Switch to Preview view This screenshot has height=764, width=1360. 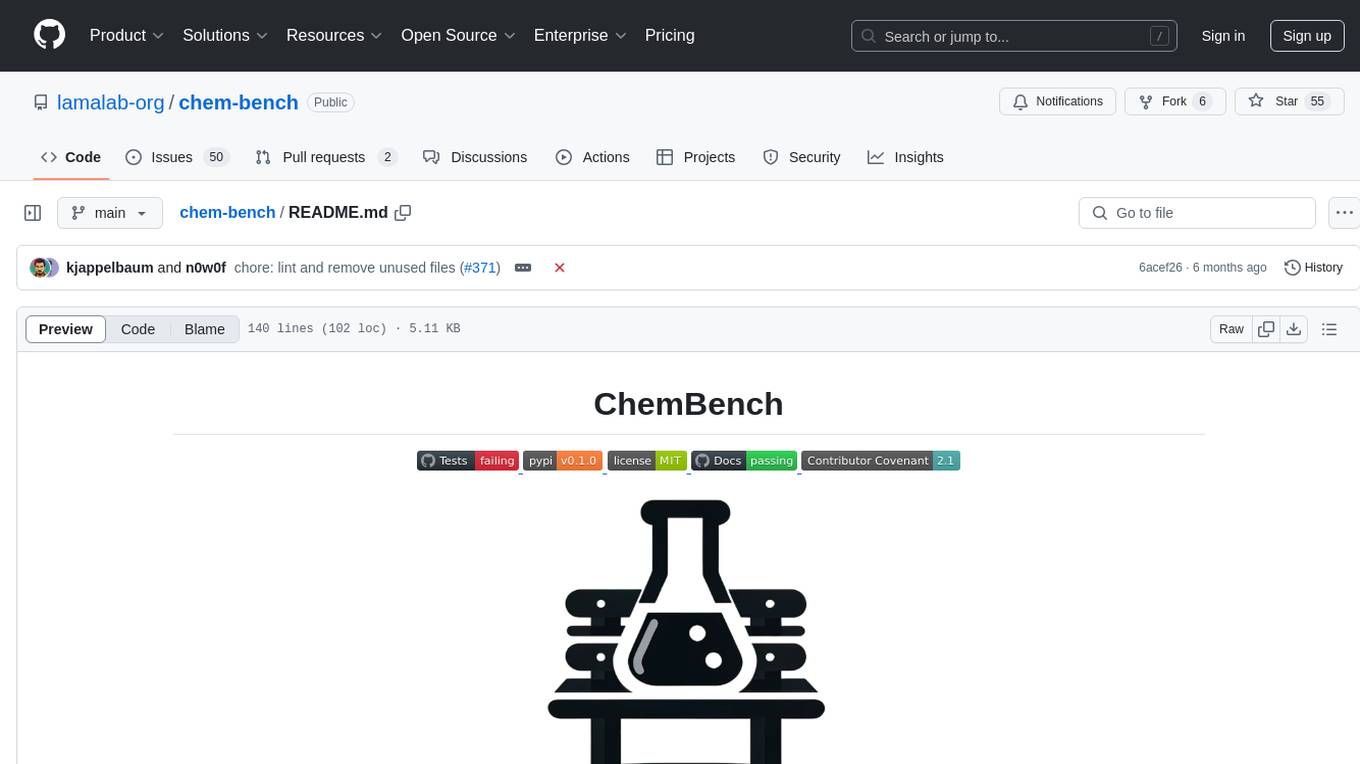coord(66,329)
